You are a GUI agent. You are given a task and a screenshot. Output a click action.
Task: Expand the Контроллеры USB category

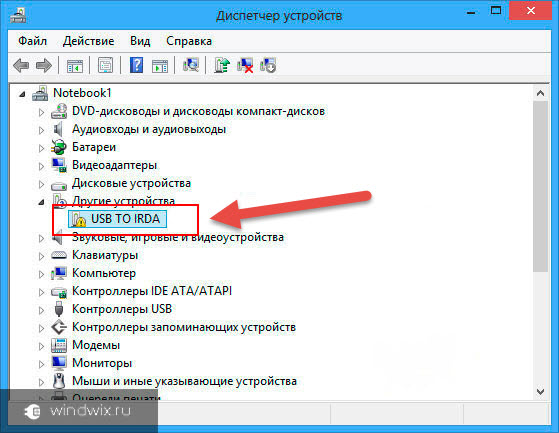click(x=41, y=310)
